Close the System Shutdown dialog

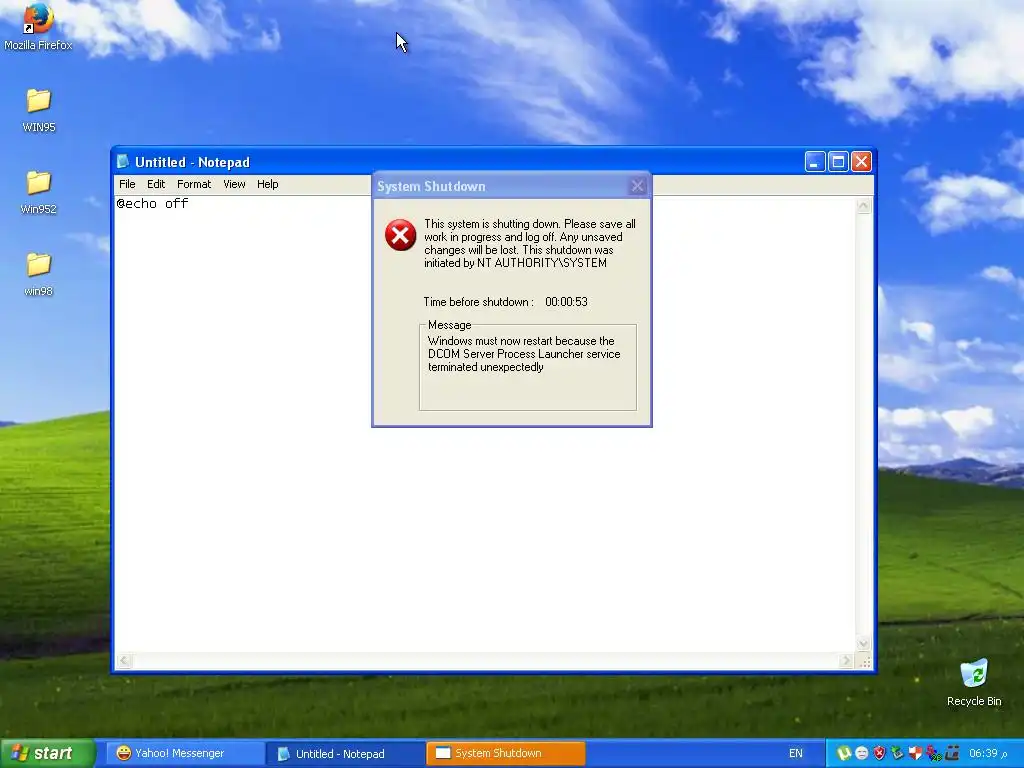(x=637, y=186)
